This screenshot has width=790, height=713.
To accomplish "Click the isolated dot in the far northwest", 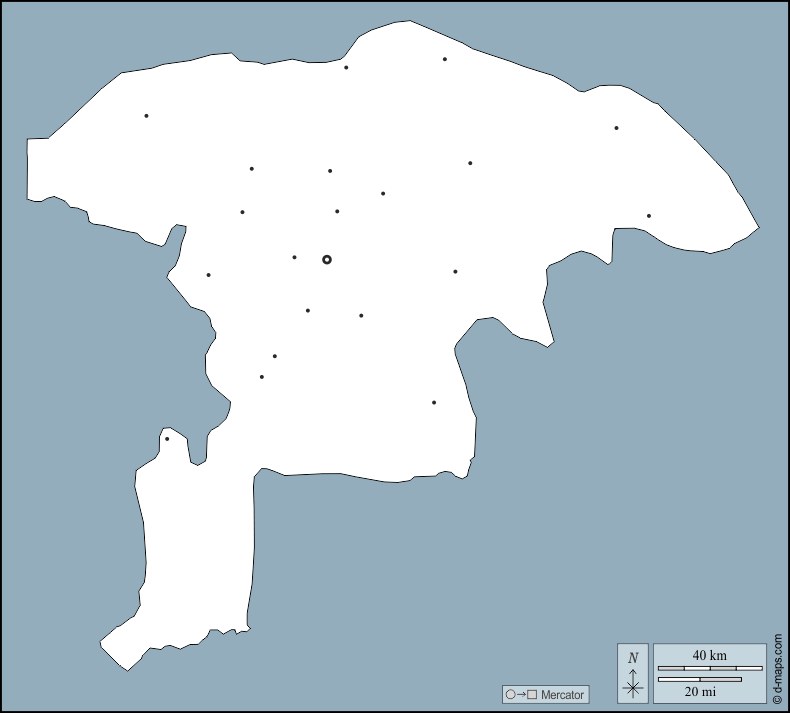I will click(146, 116).
